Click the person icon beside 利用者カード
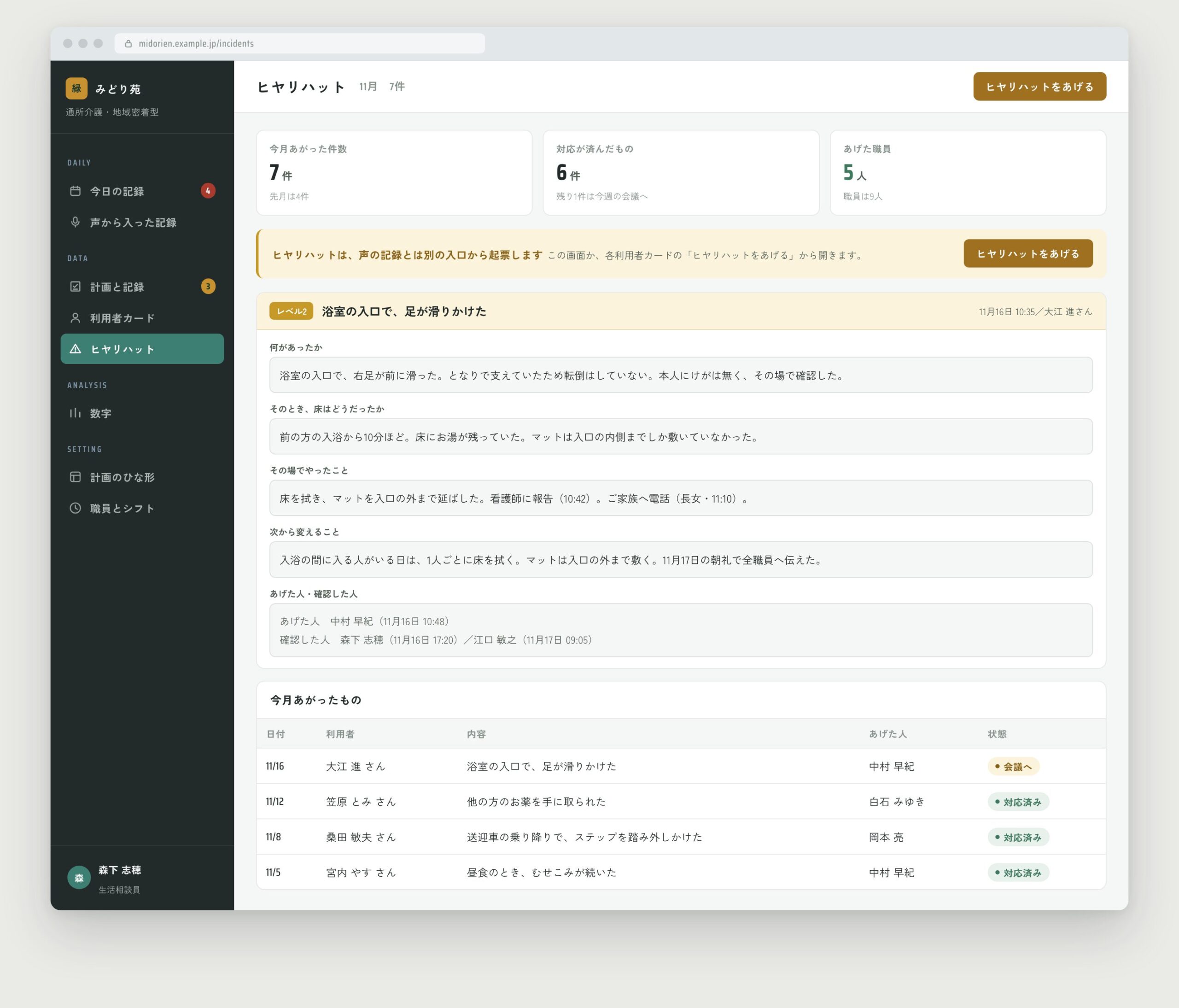 75,317
